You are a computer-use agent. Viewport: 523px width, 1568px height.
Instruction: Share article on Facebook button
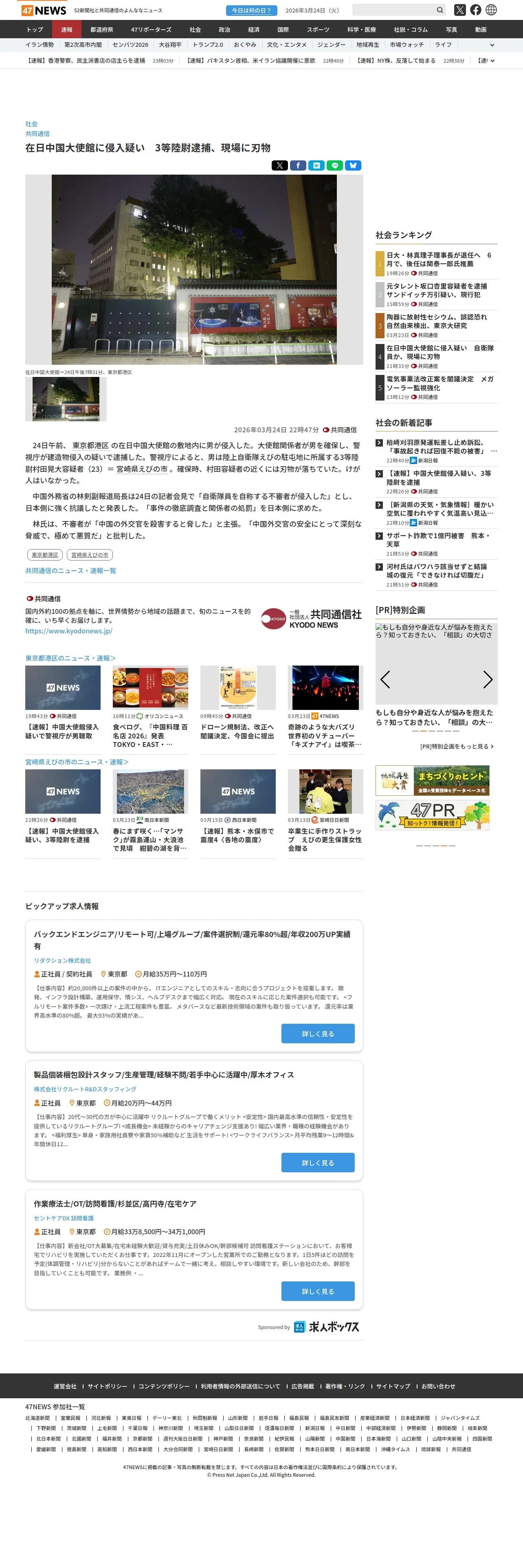[x=298, y=166]
